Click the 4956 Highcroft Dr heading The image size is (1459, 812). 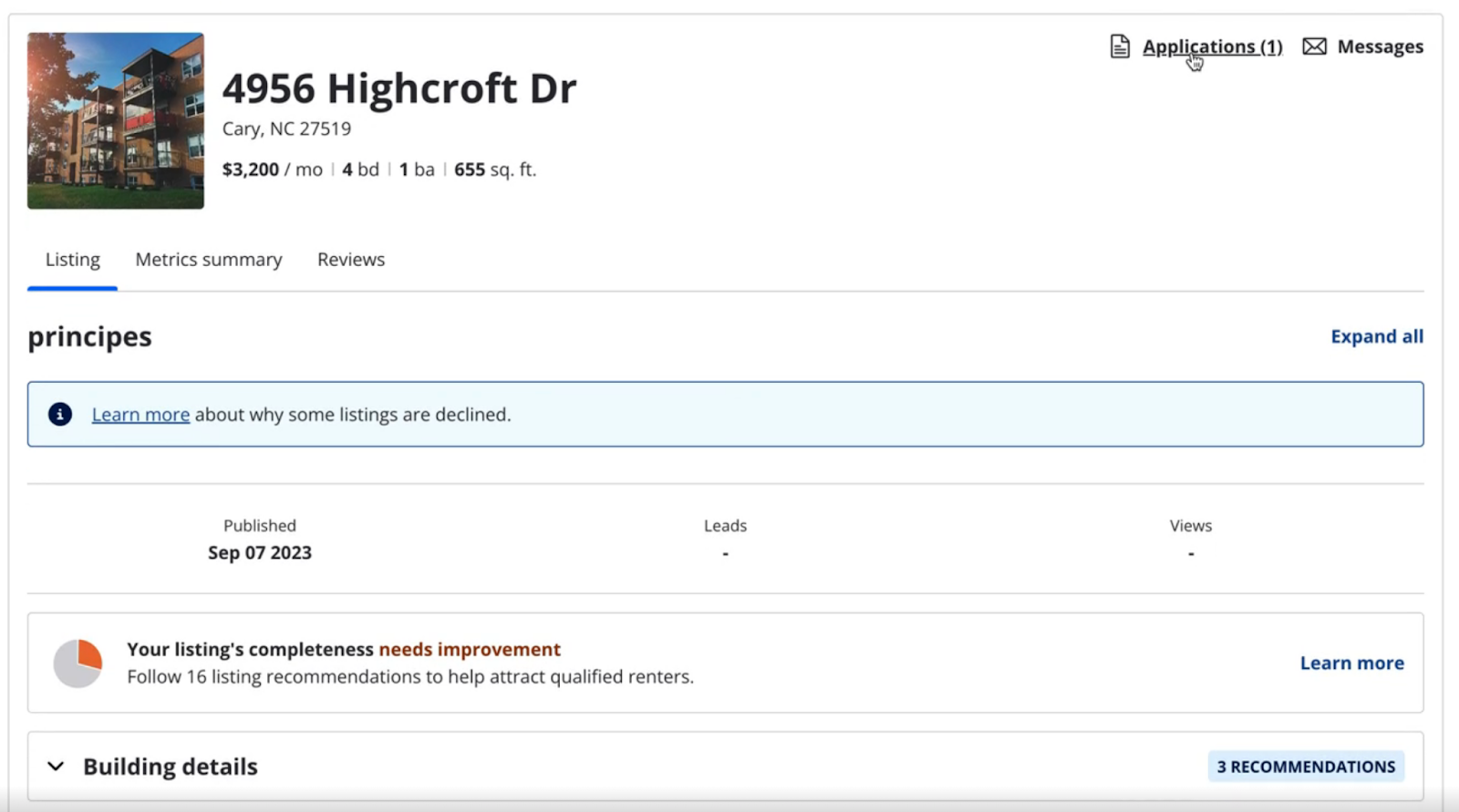(x=399, y=88)
